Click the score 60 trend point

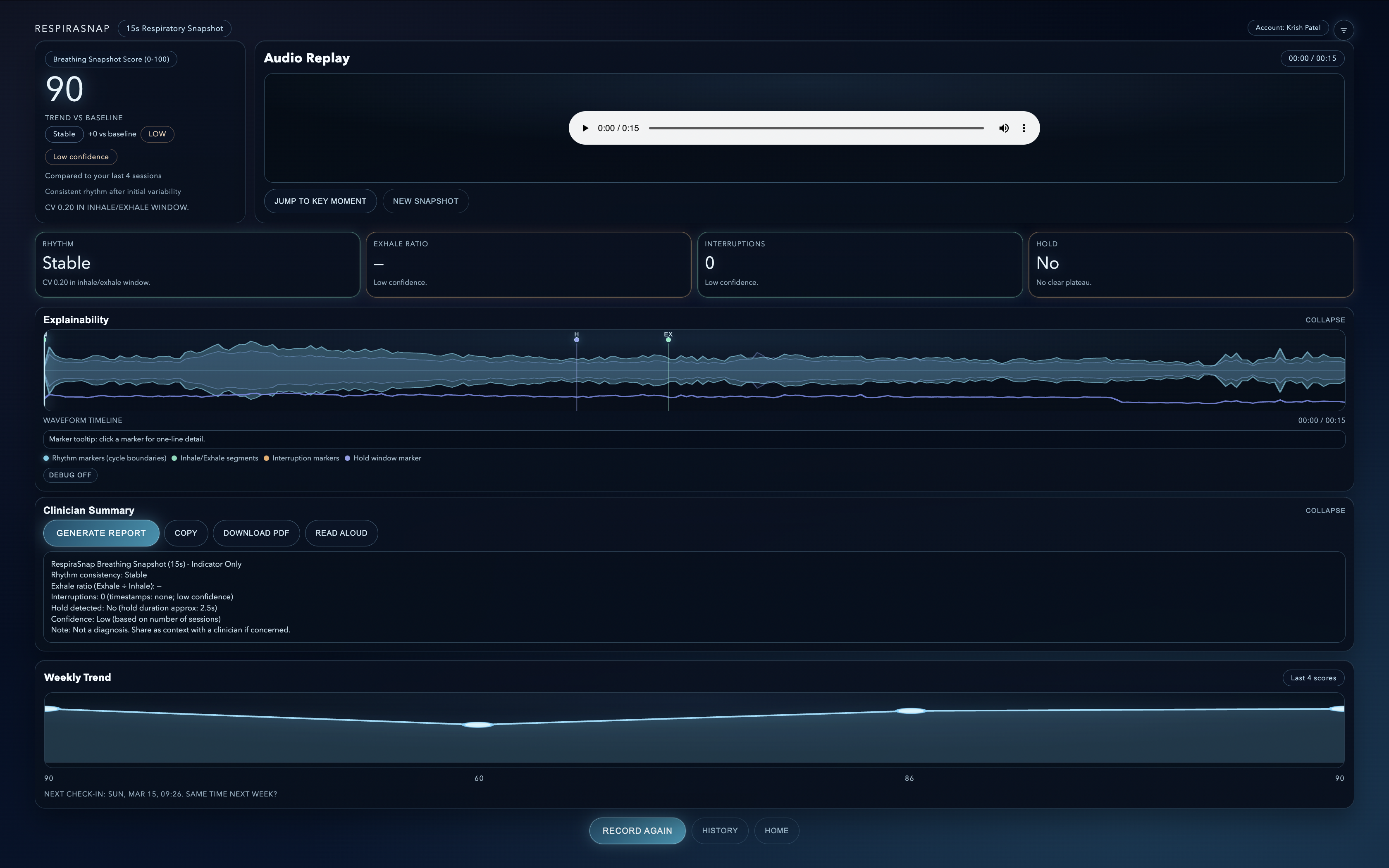point(477,725)
